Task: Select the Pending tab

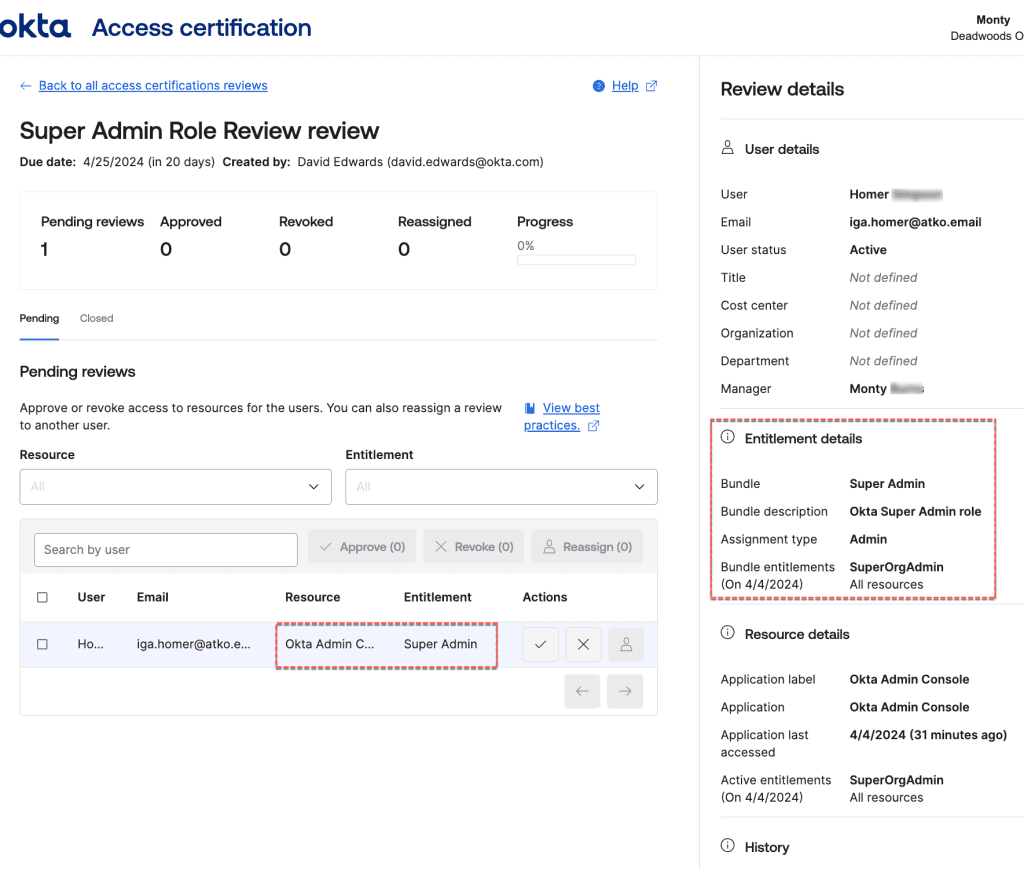Action: [39, 318]
